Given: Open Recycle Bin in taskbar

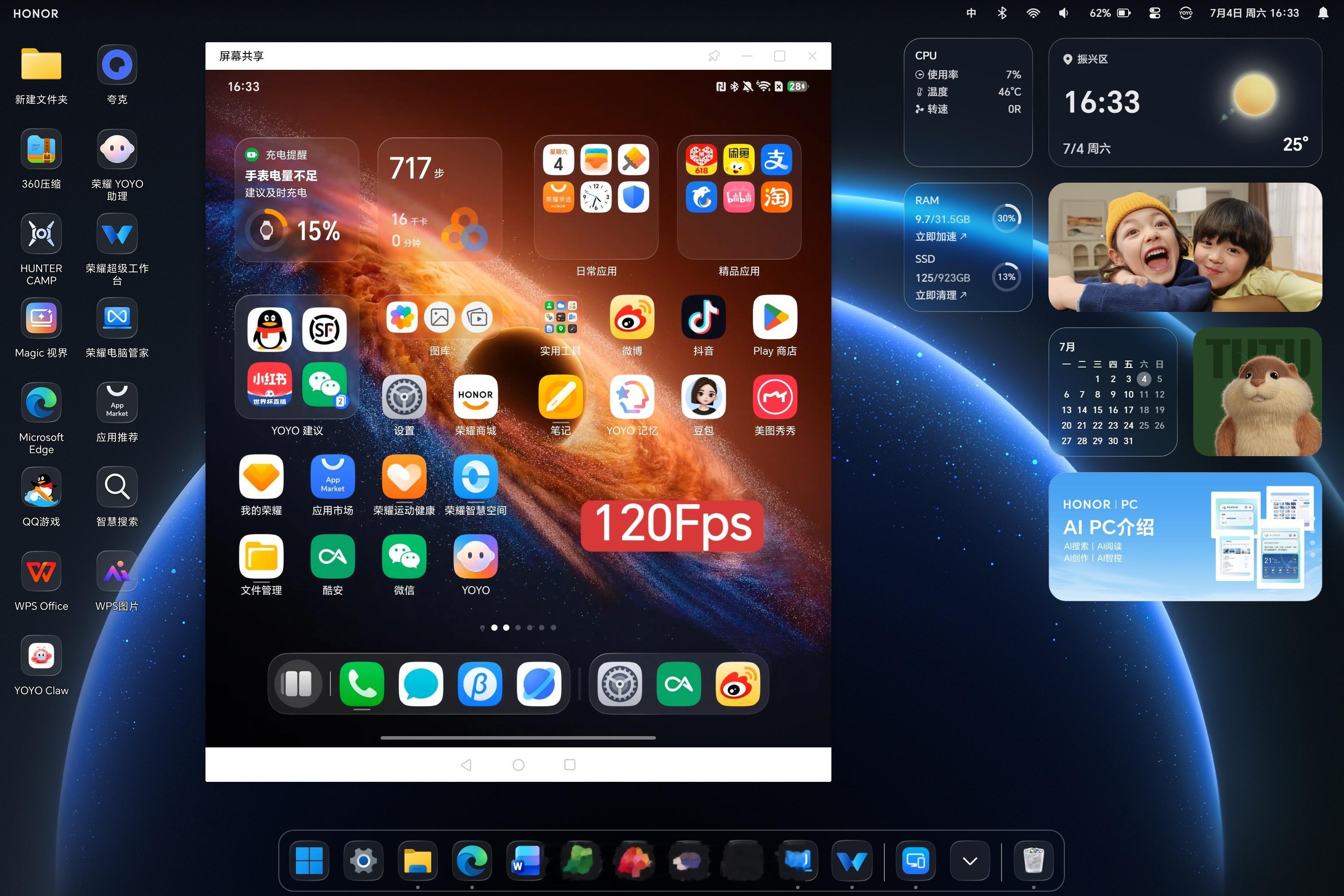Looking at the screenshot, I should pos(1033,861).
